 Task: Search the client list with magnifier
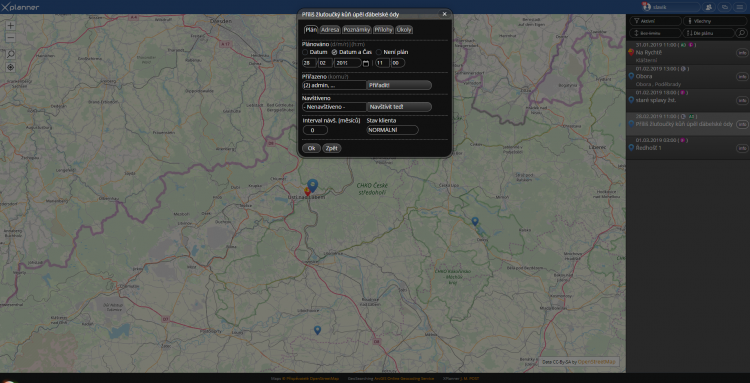point(741,33)
